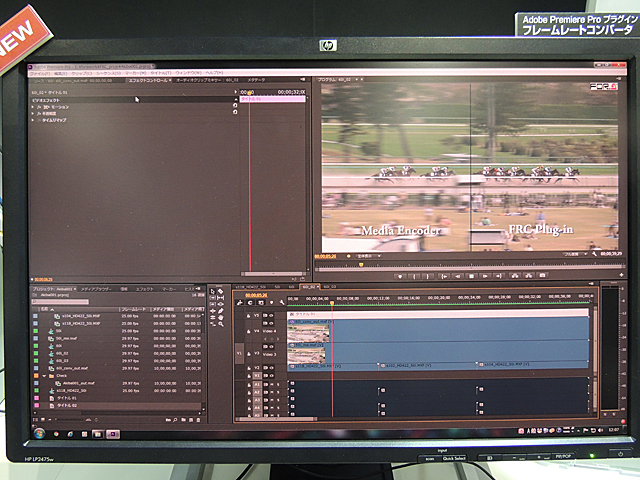Collapse Effect Controls timeline view arrow

pyautogui.click(x=236, y=92)
